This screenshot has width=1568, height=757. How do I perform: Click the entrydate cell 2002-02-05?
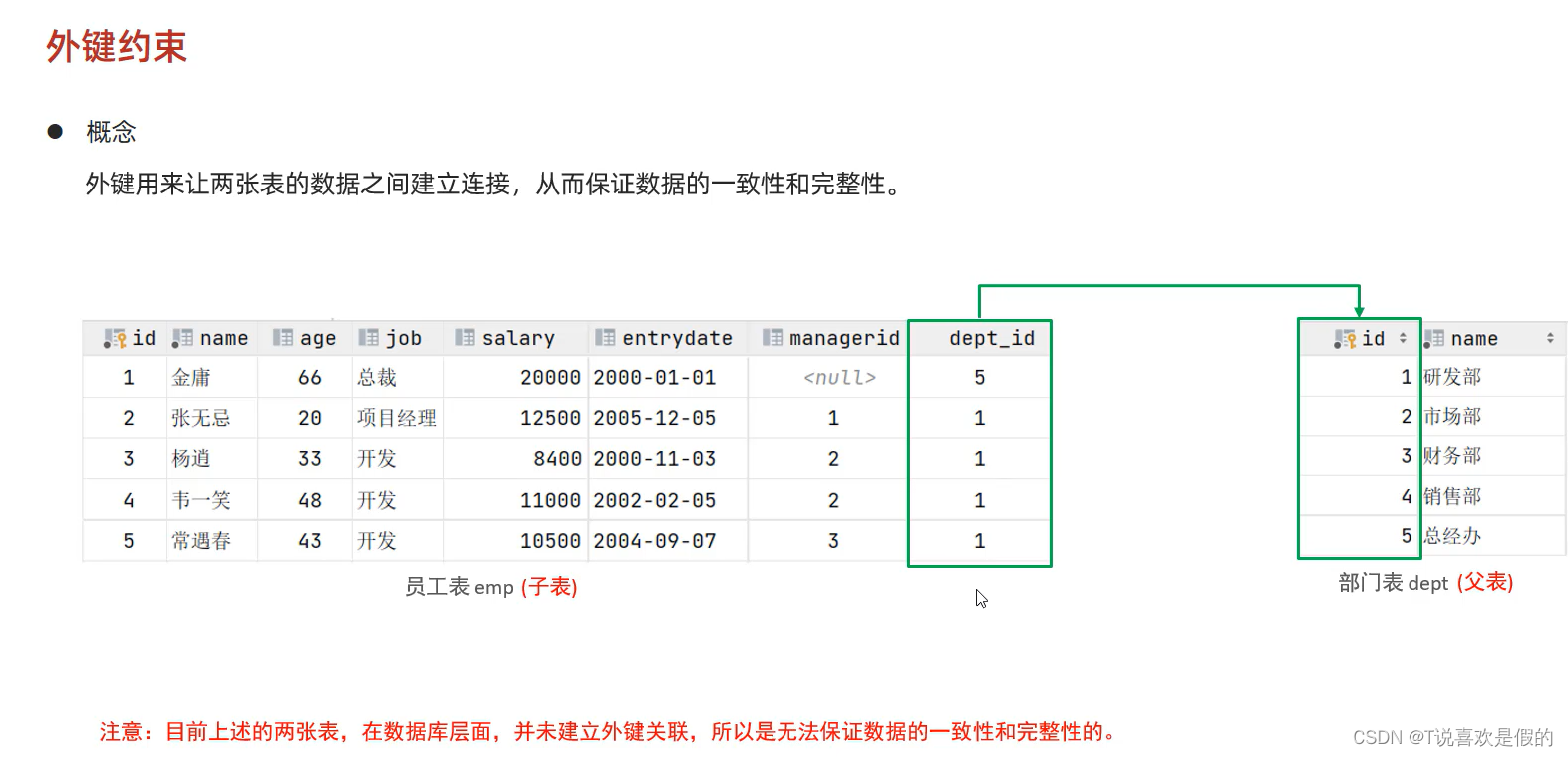pos(655,500)
